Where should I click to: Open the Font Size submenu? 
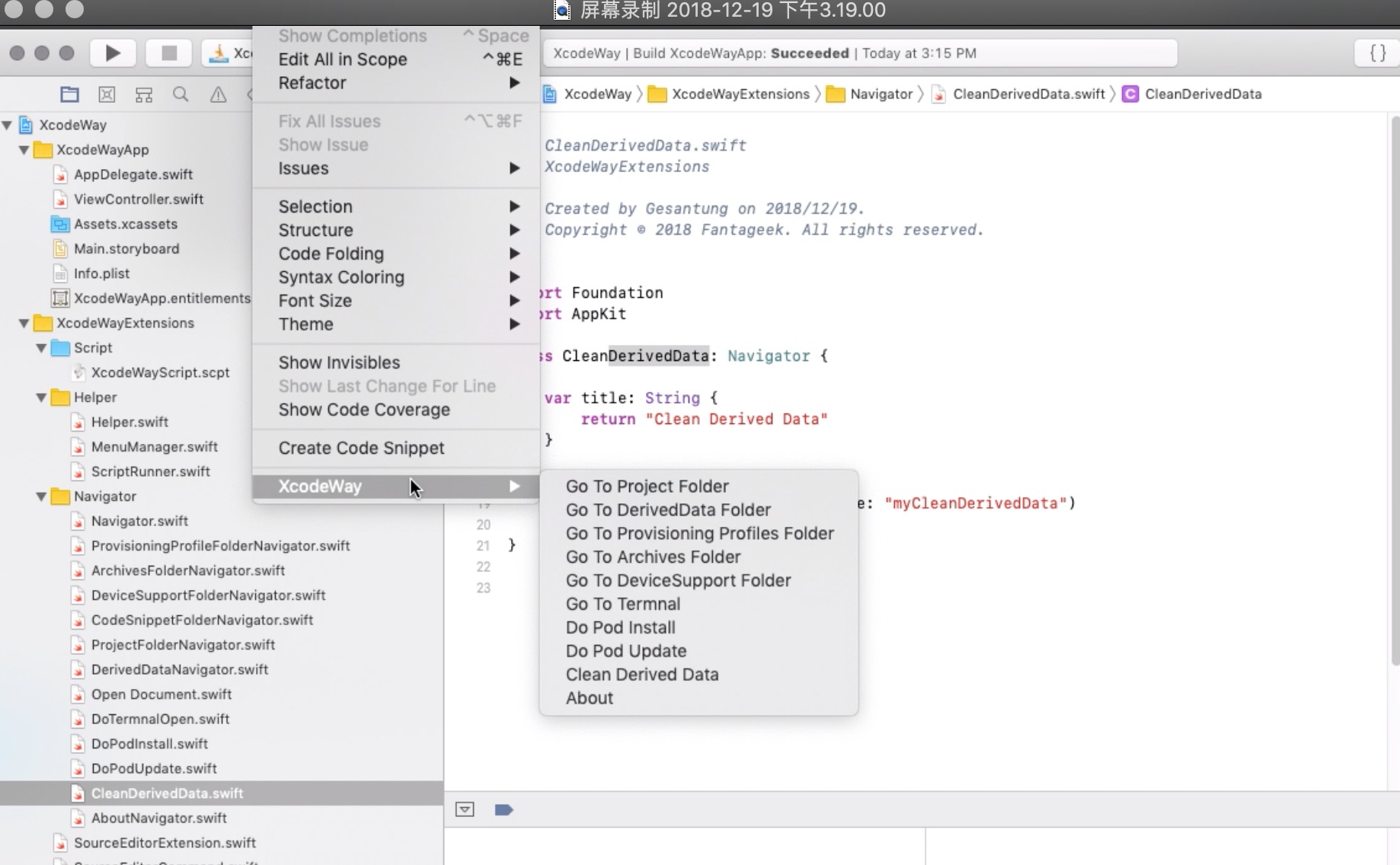point(396,301)
